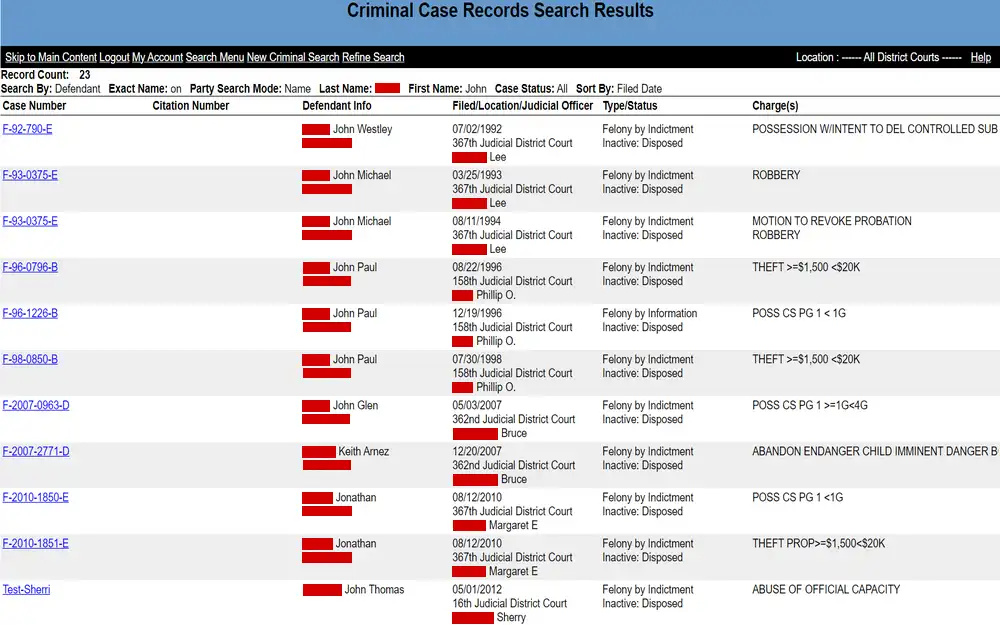
Task: Open My Account page
Action: tap(158, 57)
